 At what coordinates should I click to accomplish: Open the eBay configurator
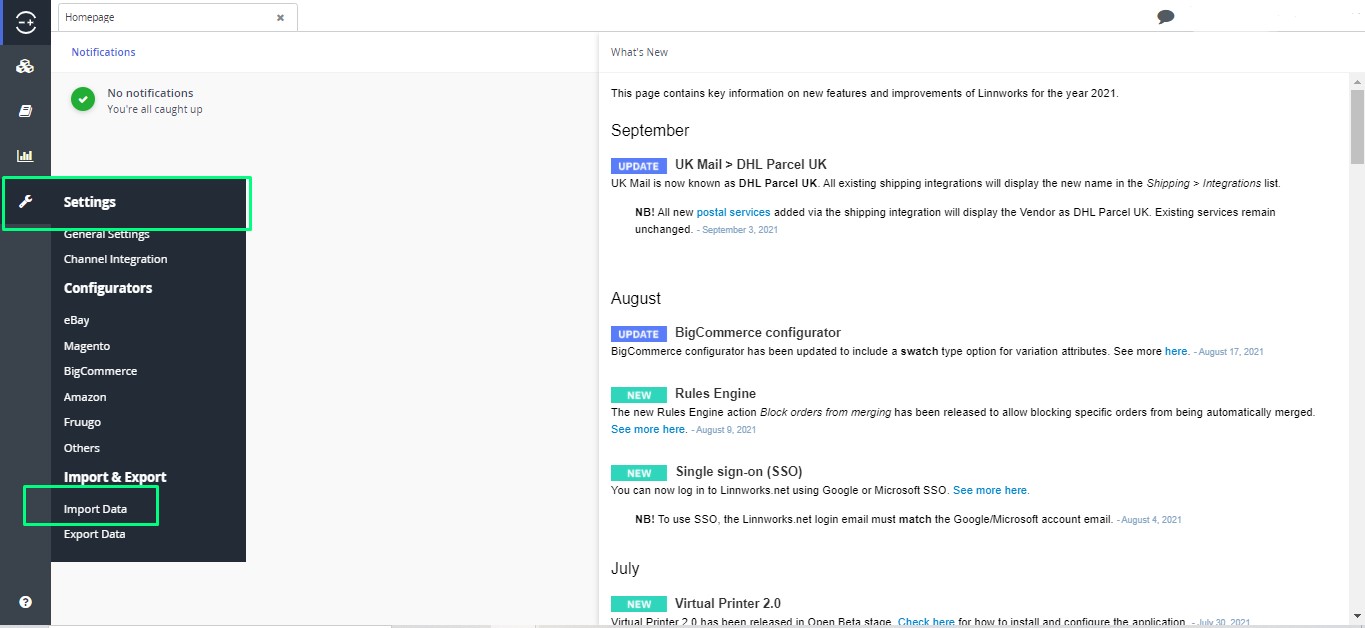click(x=77, y=320)
